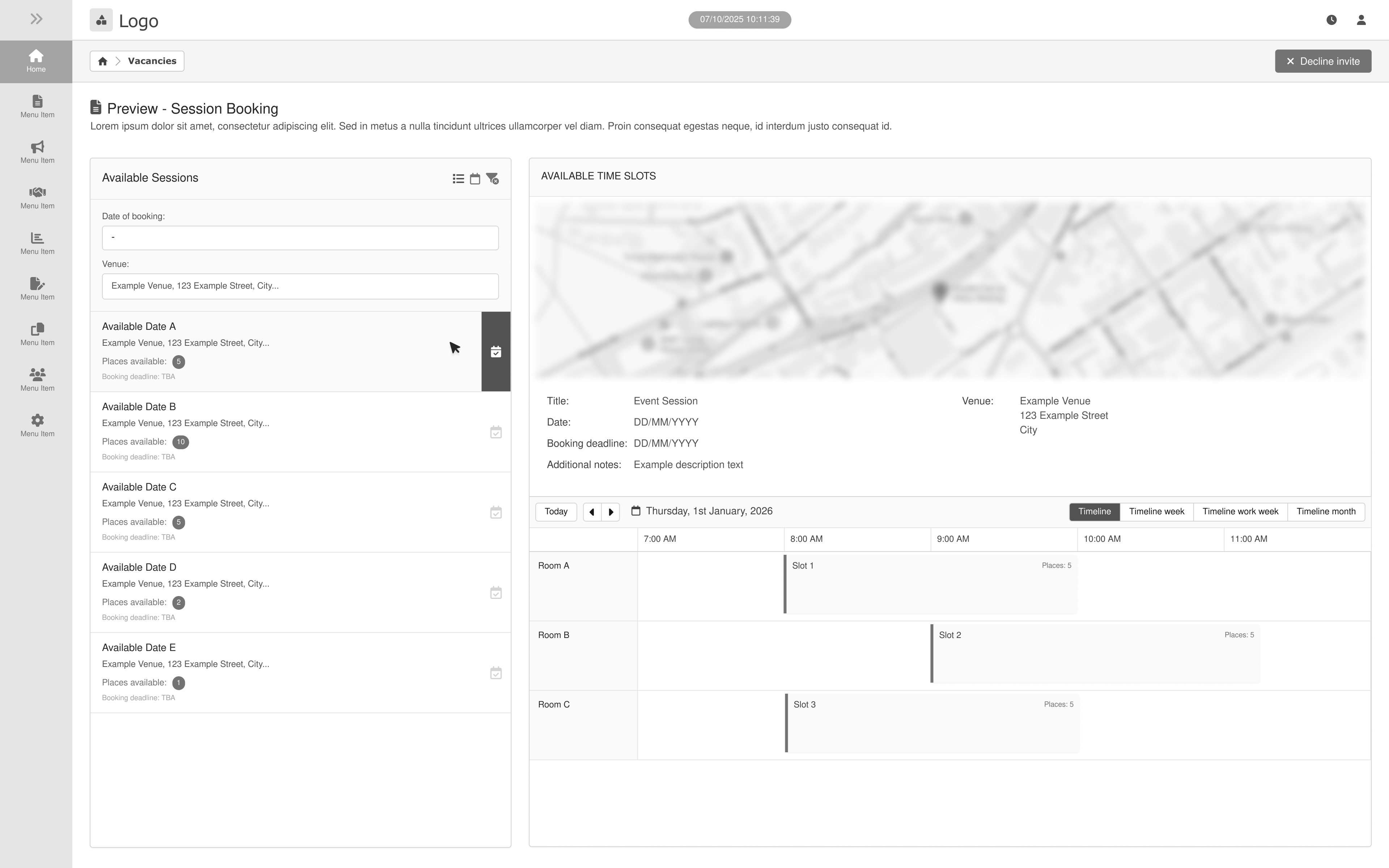Open the Date of booking field
Screen dimensions: 1389x868
point(300,238)
